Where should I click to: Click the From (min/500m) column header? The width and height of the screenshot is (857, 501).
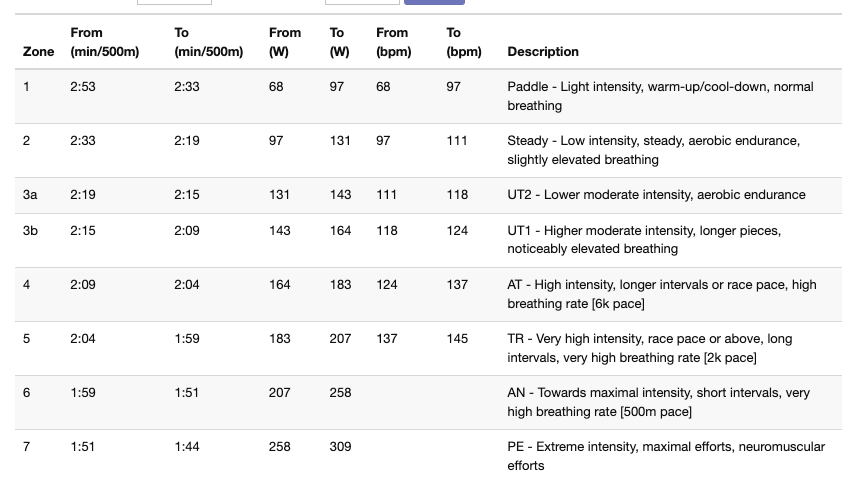[104, 42]
